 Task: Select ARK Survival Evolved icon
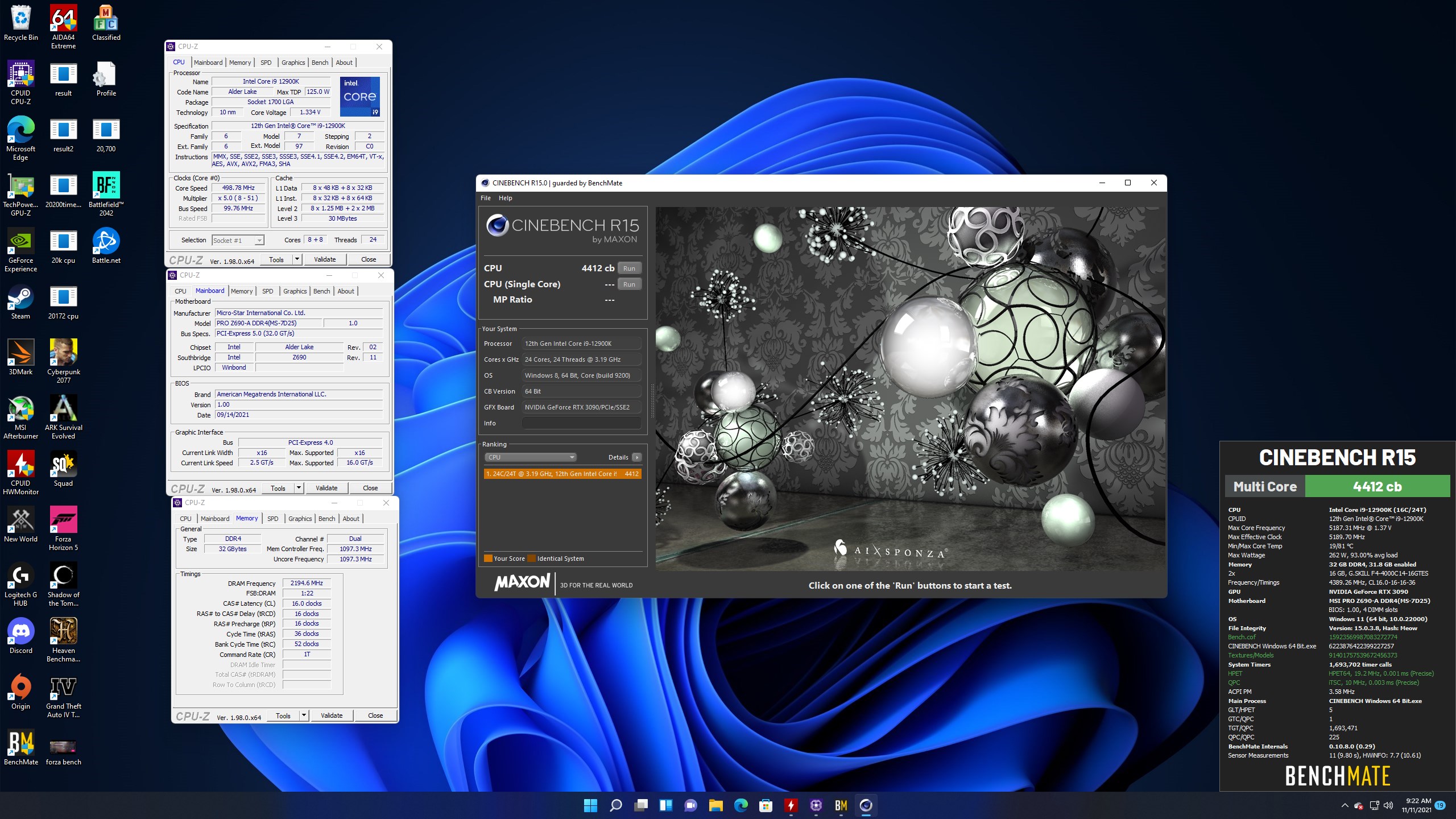click(63, 417)
